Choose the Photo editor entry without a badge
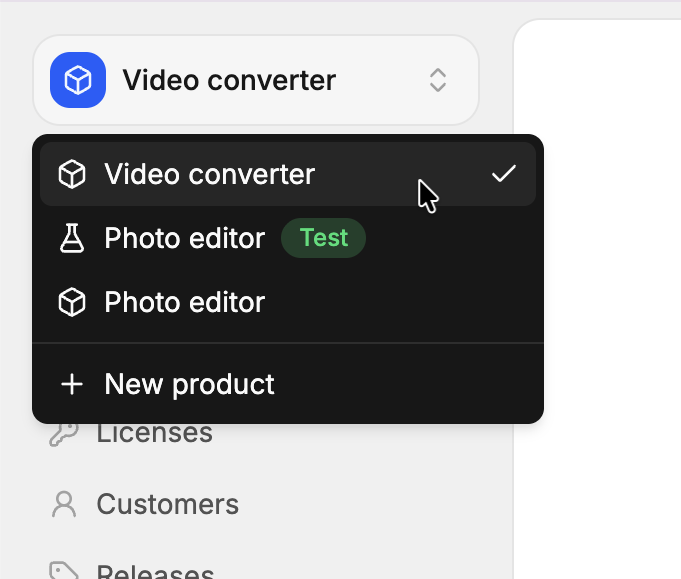This screenshot has width=681, height=579. [288, 302]
